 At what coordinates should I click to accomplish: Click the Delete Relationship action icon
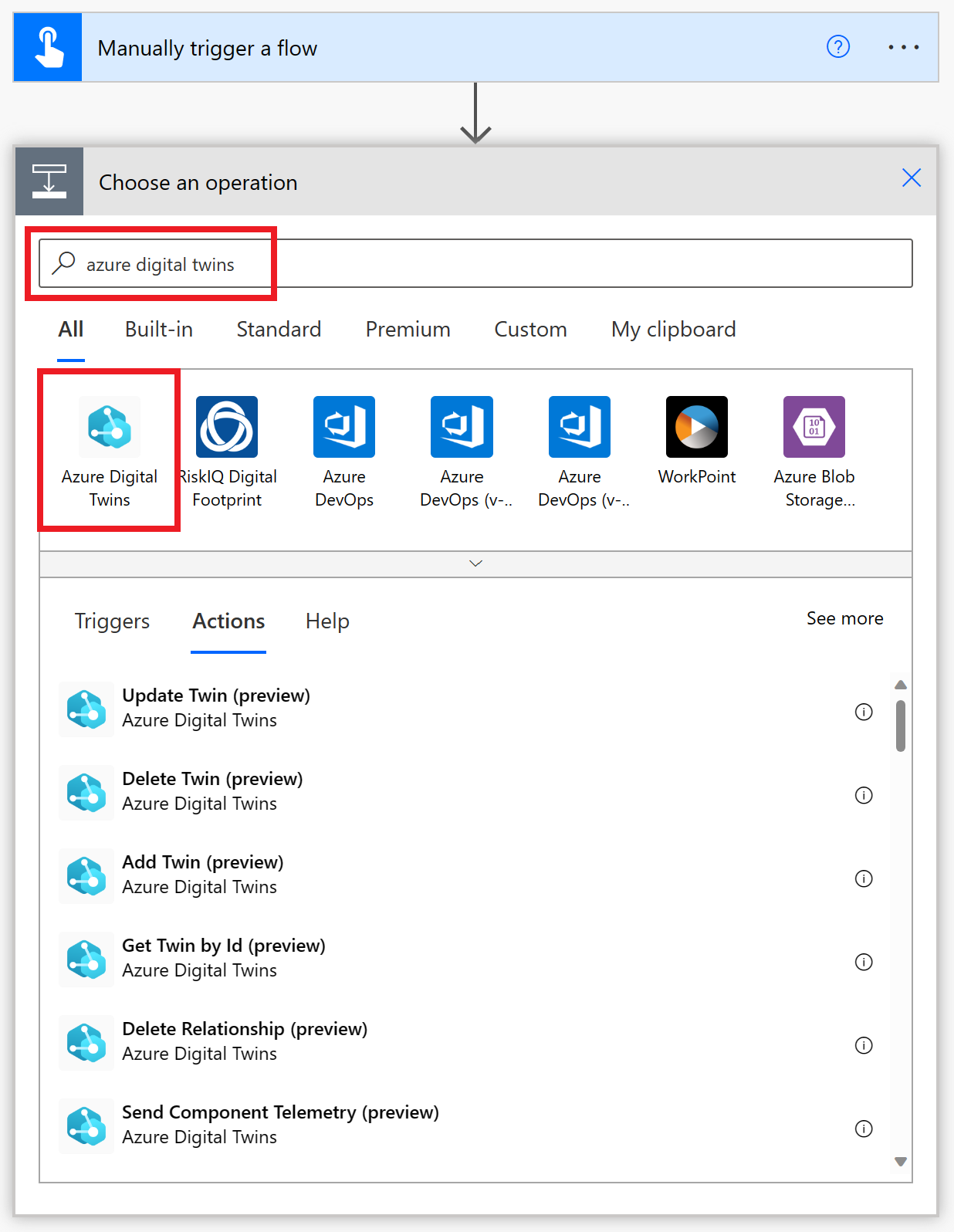pyautogui.click(x=86, y=1043)
